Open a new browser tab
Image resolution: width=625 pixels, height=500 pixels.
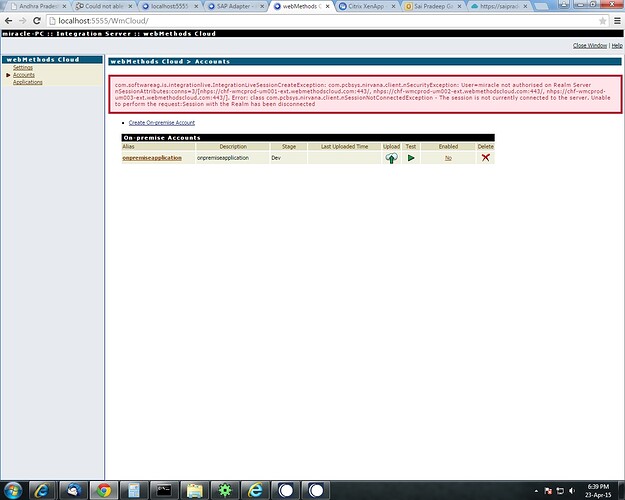(541, 6)
